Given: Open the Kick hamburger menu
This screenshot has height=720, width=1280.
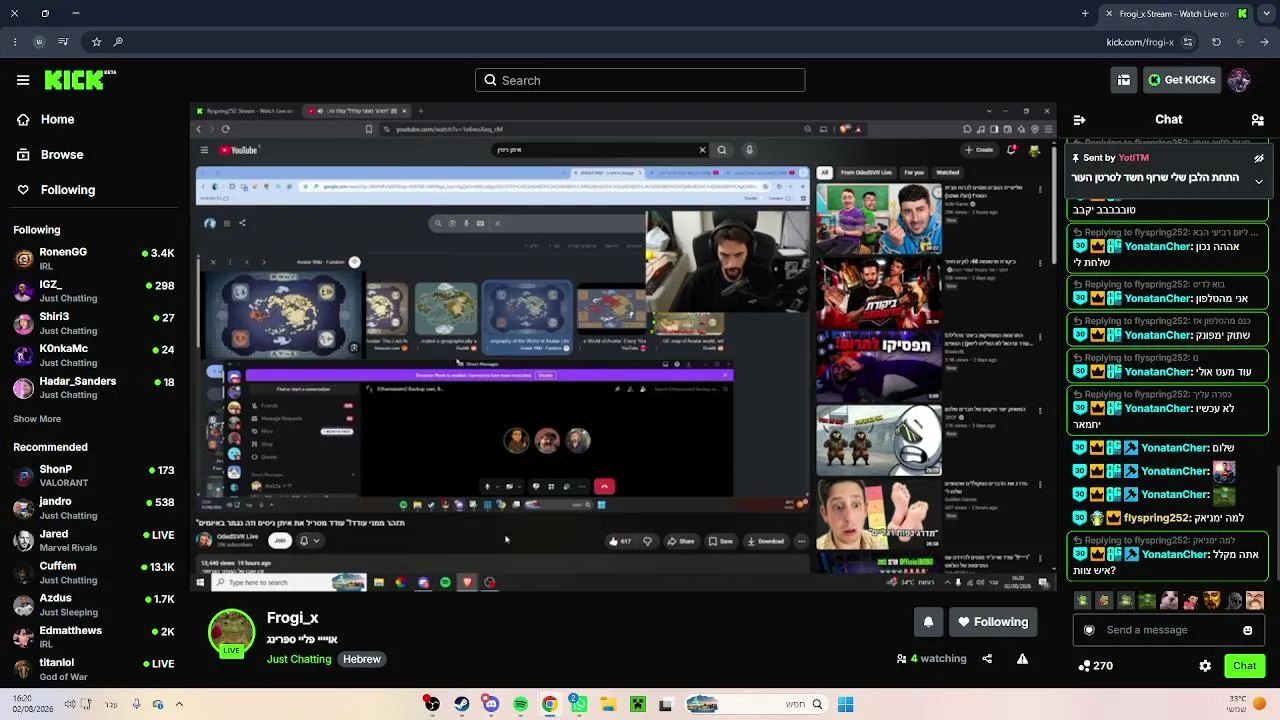Looking at the screenshot, I should tap(23, 80).
